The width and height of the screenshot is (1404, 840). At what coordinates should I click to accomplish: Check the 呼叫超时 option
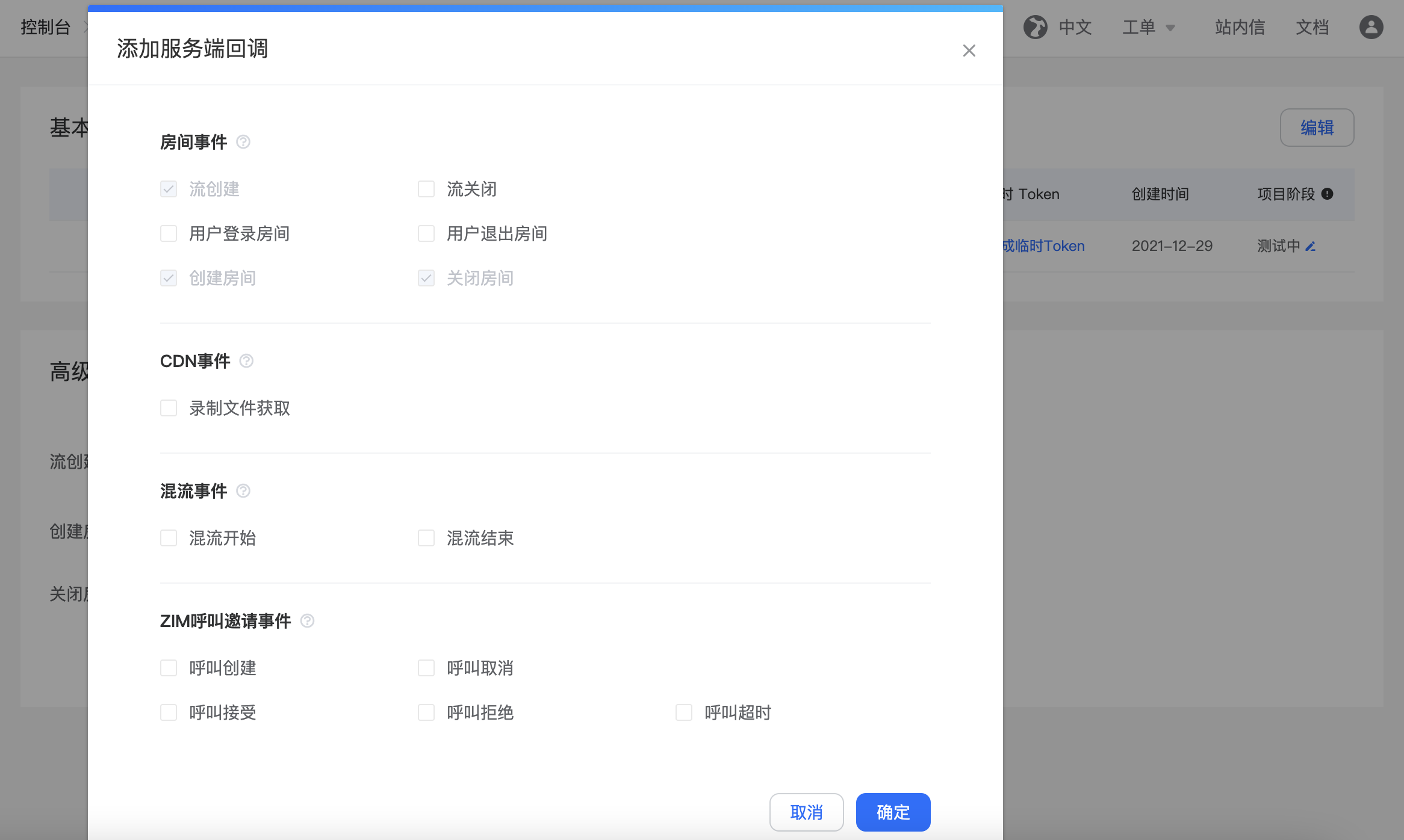(684, 712)
